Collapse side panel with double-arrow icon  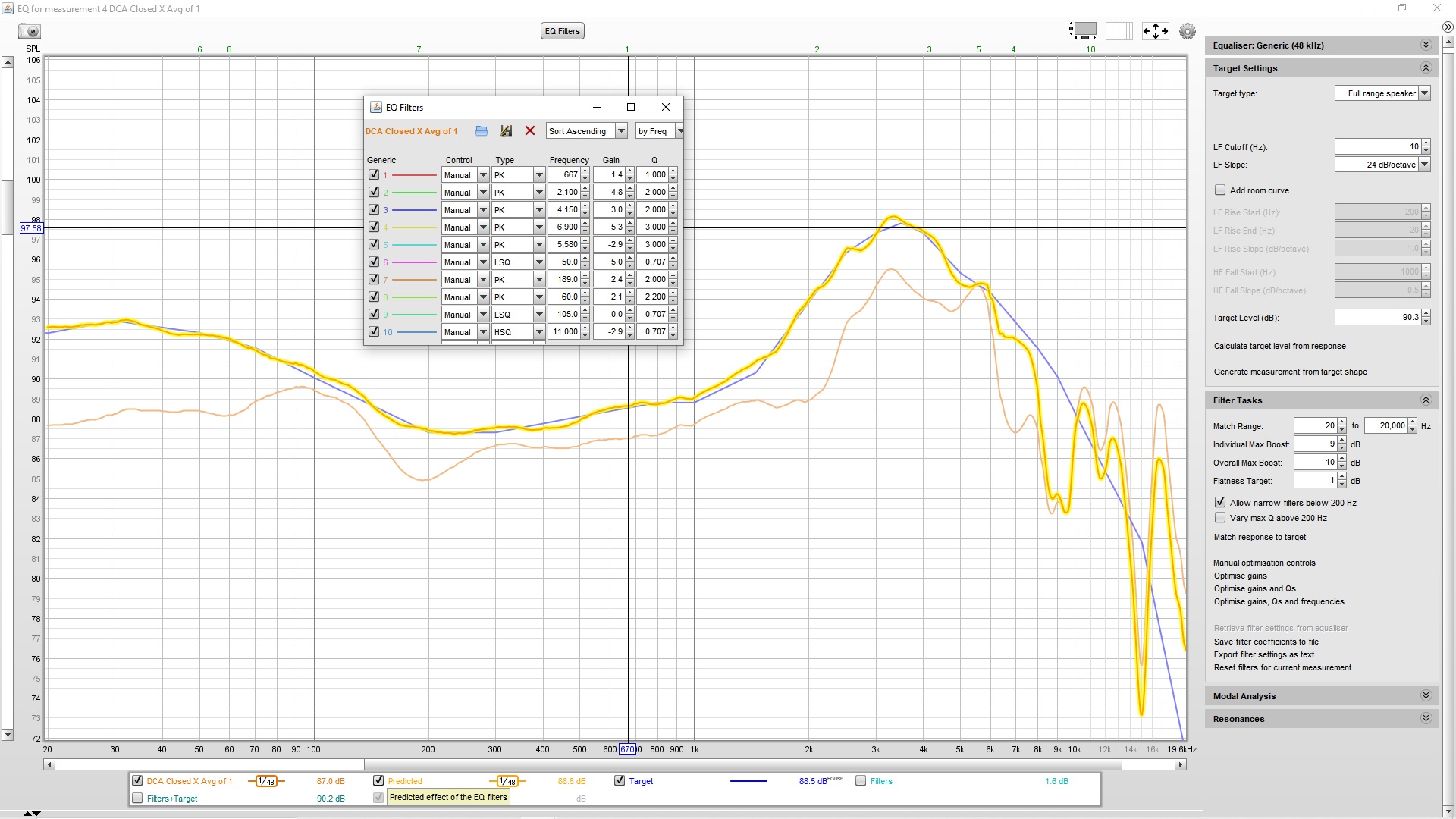point(1448,27)
